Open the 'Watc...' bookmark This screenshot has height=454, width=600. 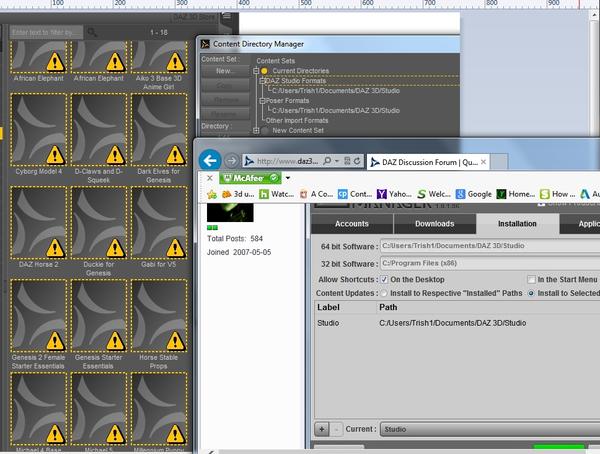click(276, 194)
